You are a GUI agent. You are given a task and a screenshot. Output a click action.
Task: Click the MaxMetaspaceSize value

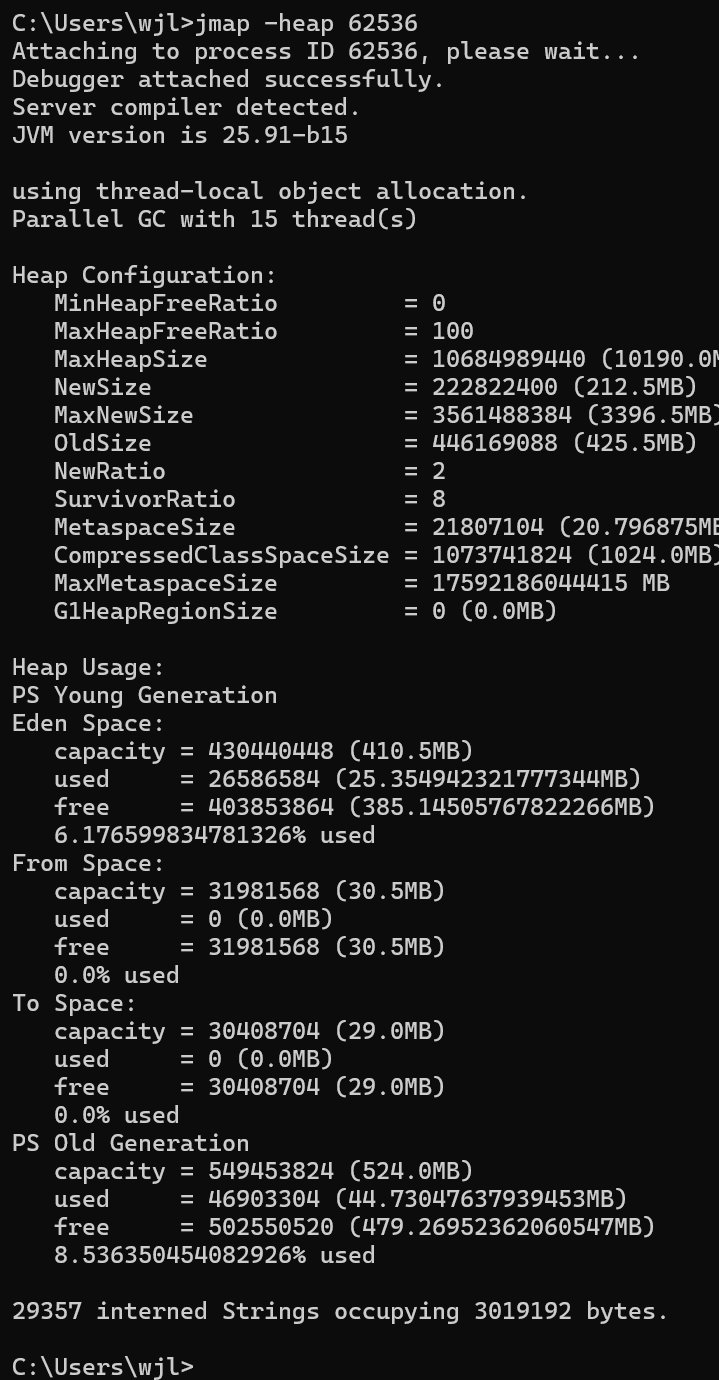pyautogui.click(x=550, y=583)
